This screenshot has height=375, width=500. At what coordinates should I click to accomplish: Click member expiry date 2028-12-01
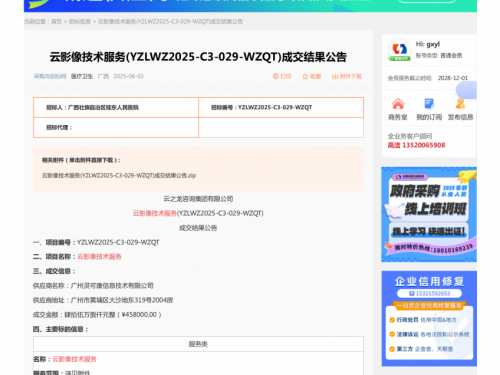(x=453, y=78)
